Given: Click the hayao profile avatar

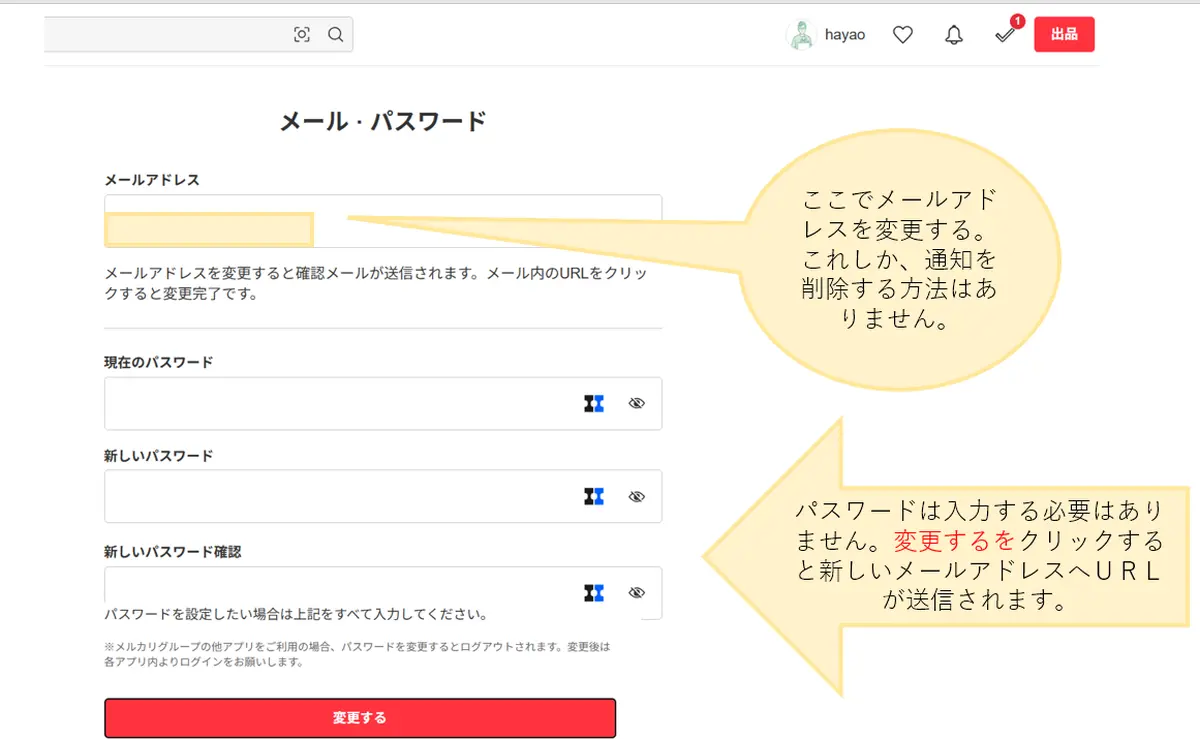Looking at the screenshot, I should (799, 33).
